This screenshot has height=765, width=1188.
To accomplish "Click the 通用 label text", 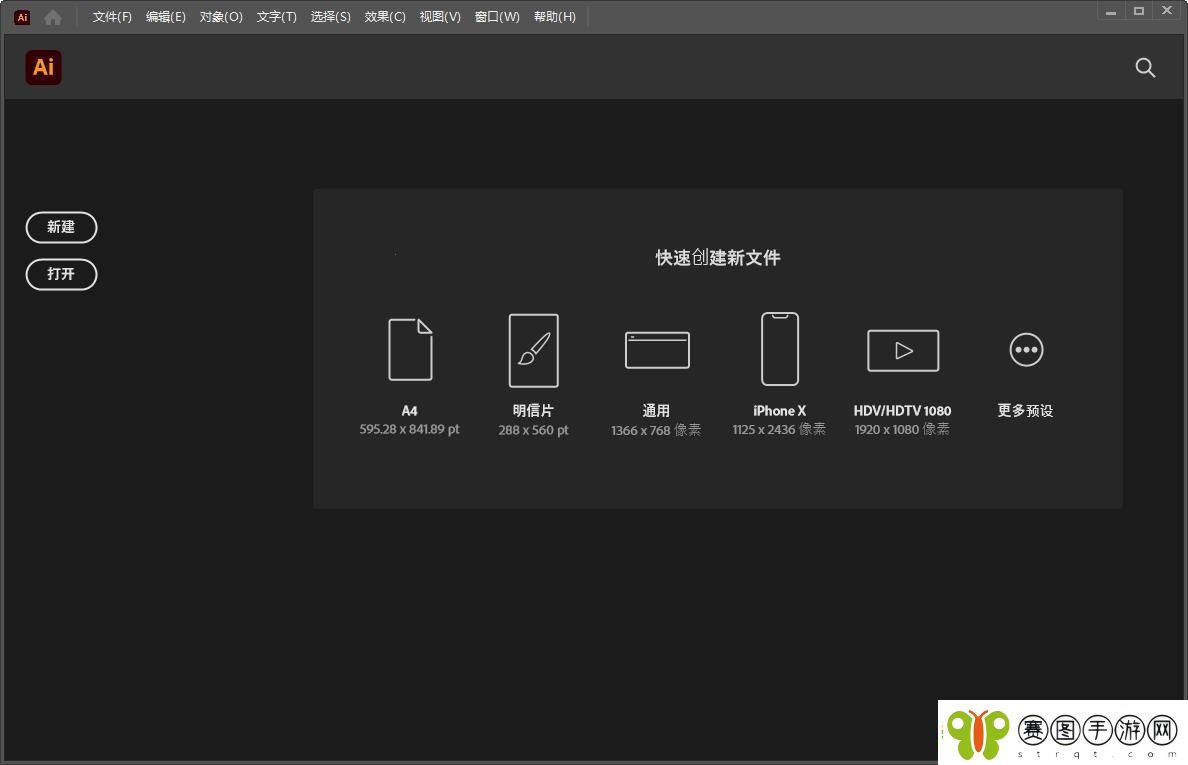I will 656,411.
